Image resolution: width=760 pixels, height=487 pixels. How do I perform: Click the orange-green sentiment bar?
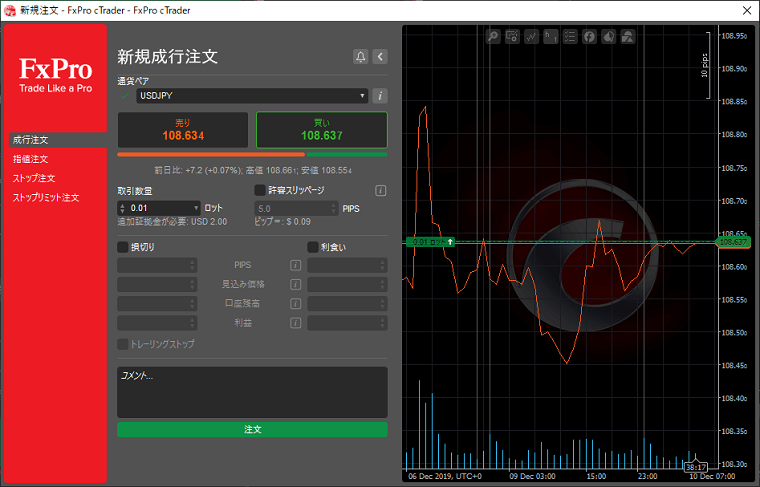[252, 155]
